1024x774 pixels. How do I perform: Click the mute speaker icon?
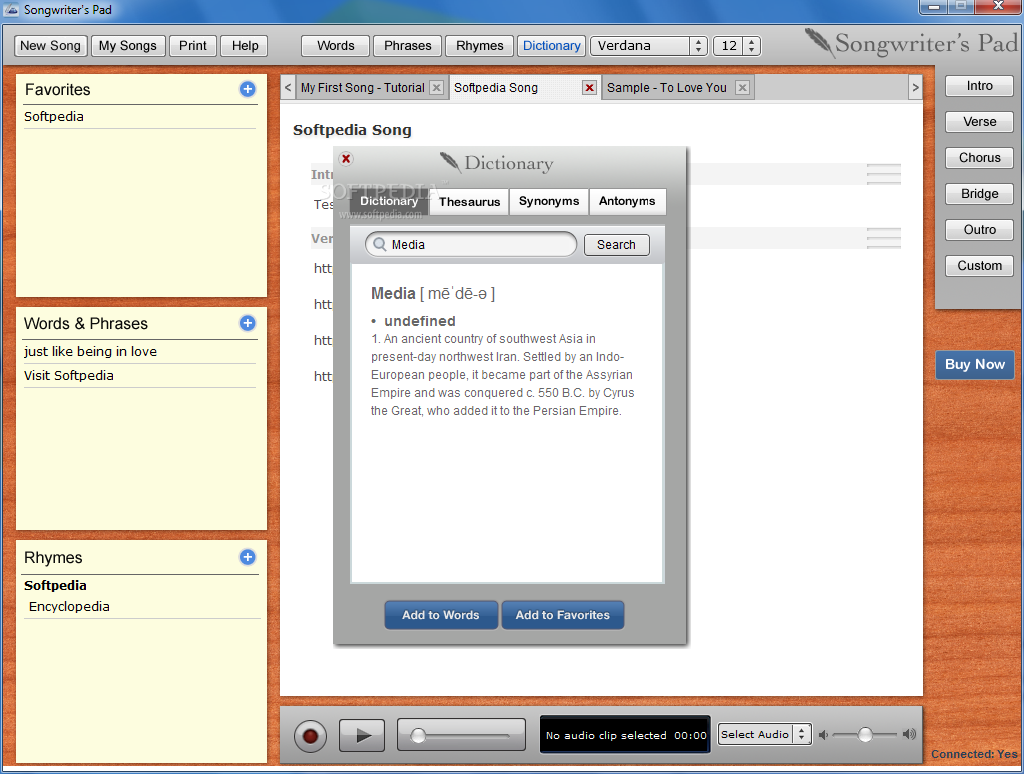click(824, 735)
